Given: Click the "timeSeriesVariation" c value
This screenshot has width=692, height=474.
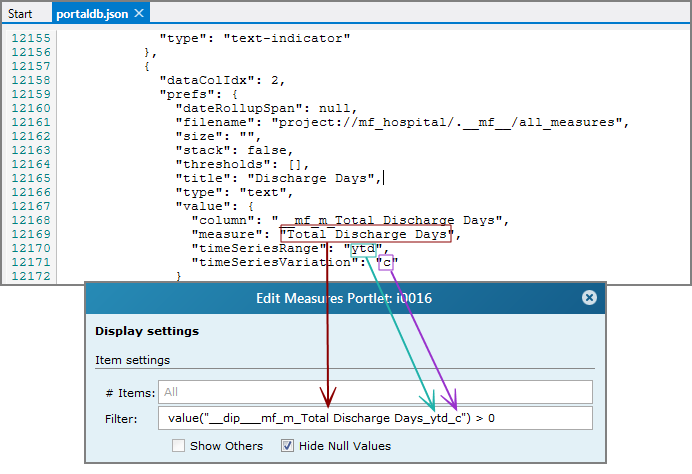Looking at the screenshot, I should point(387,263).
